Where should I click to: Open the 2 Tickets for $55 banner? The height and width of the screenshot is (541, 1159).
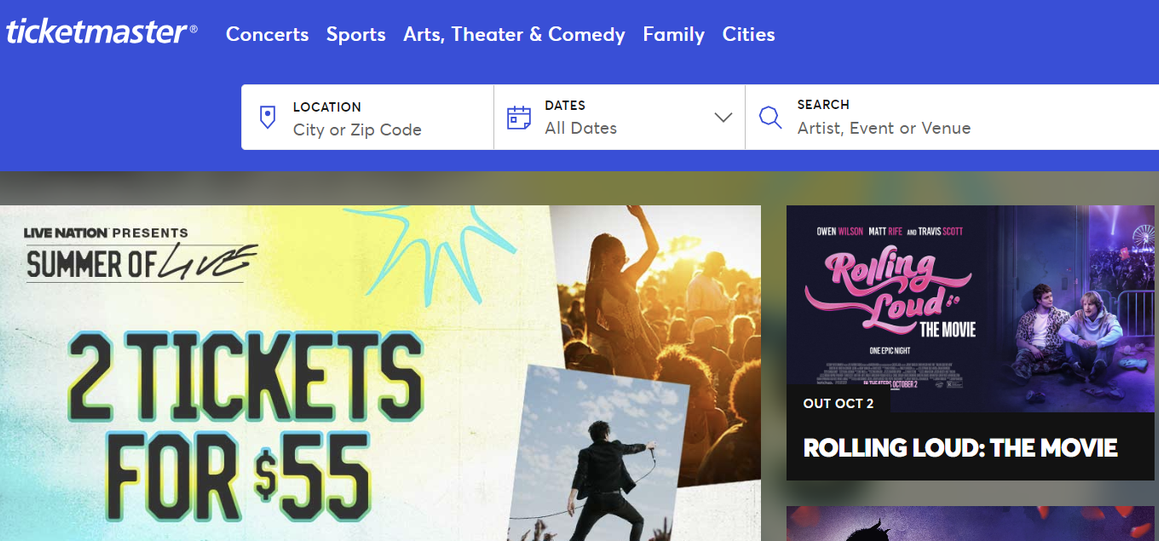pyautogui.click(x=380, y=373)
